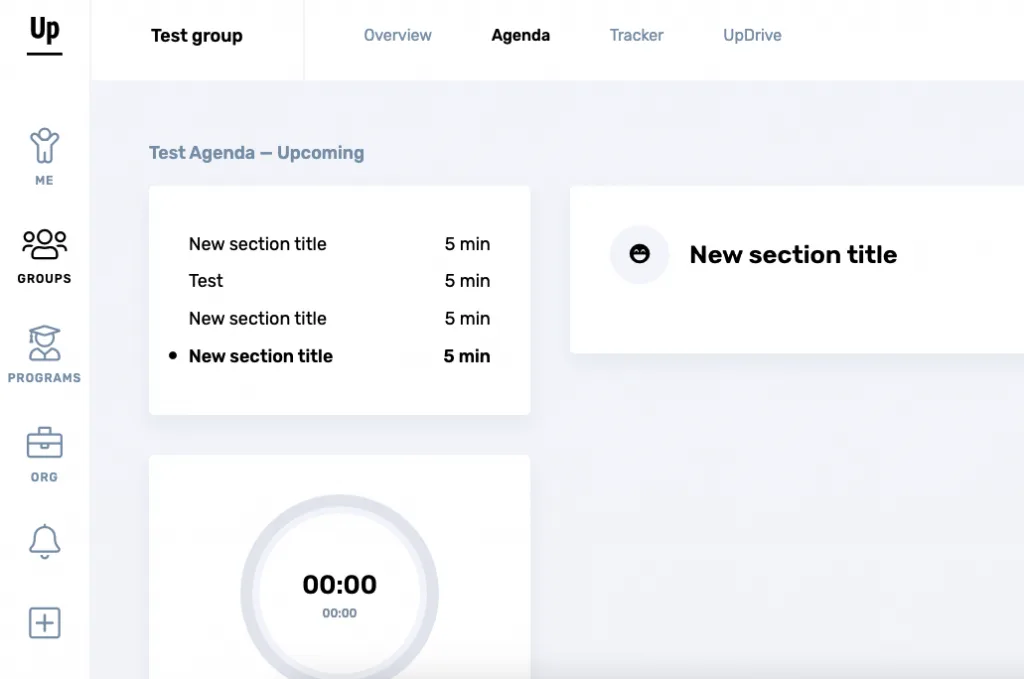Screen dimensions: 1024x679
Task: Switch to the Overview tab
Action: click(397, 35)
